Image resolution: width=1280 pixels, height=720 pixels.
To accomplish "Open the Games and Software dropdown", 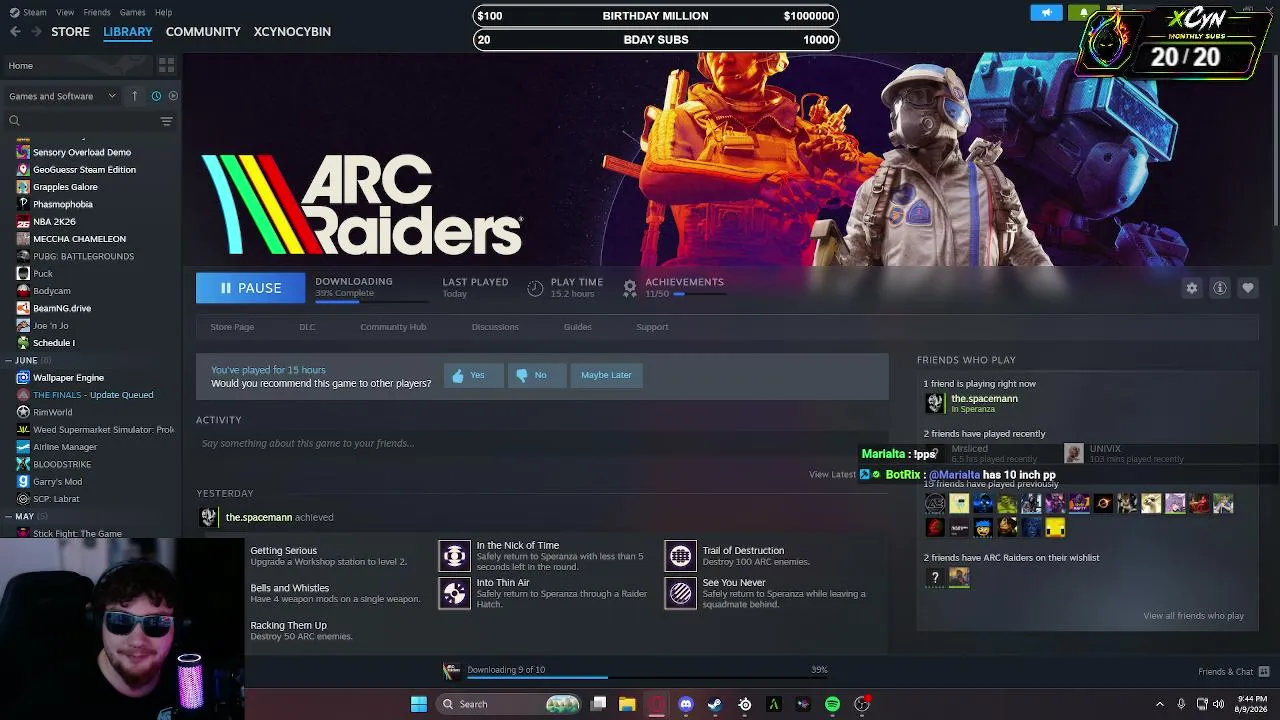I will point(62,96).
